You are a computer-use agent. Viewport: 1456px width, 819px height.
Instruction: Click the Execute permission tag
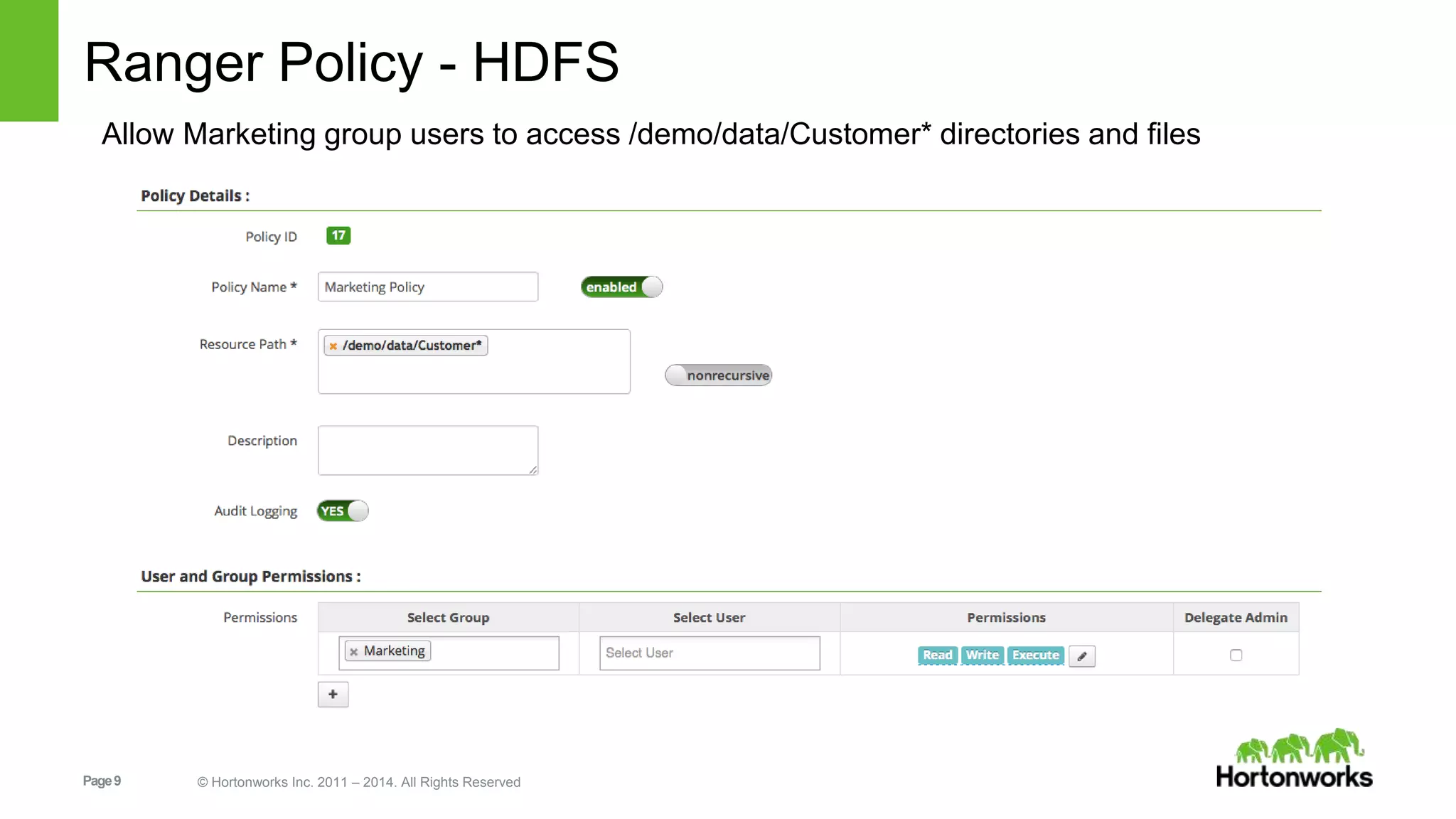[1035, 655]
